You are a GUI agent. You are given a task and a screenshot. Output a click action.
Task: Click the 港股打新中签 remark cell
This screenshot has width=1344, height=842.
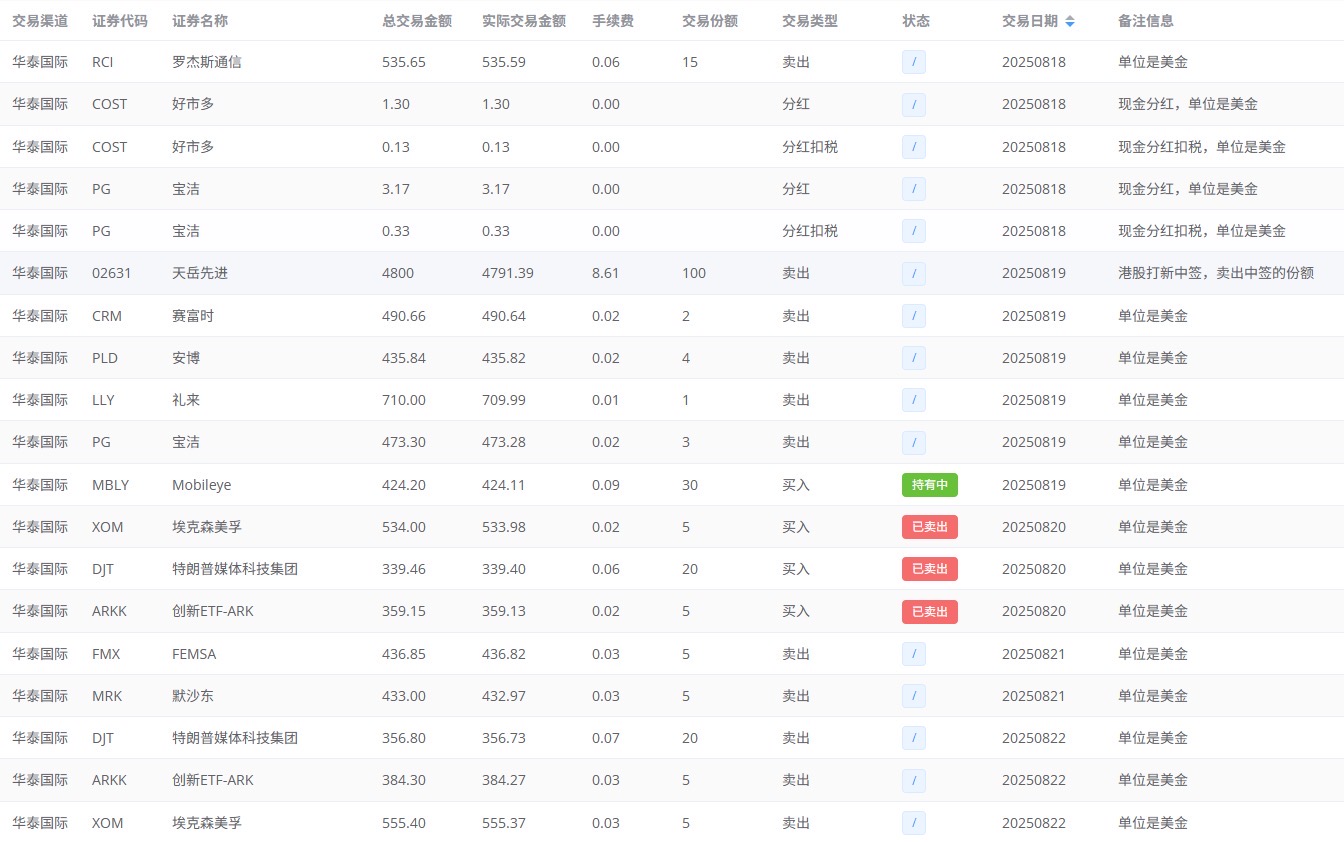[1216, 273]
